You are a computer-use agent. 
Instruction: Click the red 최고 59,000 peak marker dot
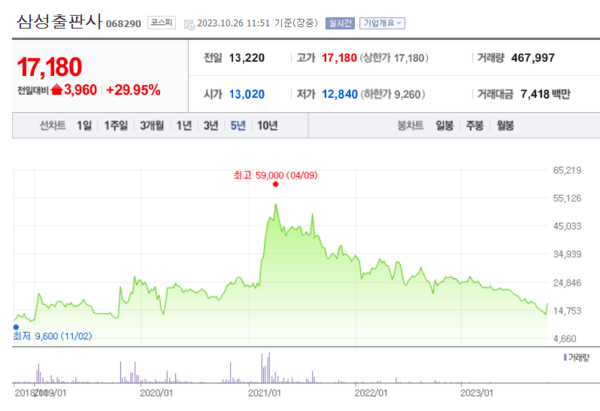pos(275,185)
